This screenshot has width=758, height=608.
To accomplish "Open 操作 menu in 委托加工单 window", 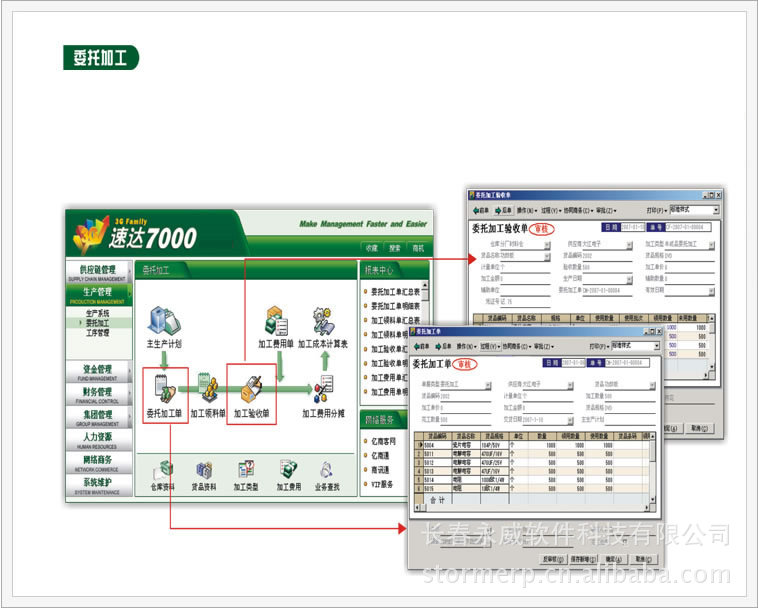I will 466,347.
